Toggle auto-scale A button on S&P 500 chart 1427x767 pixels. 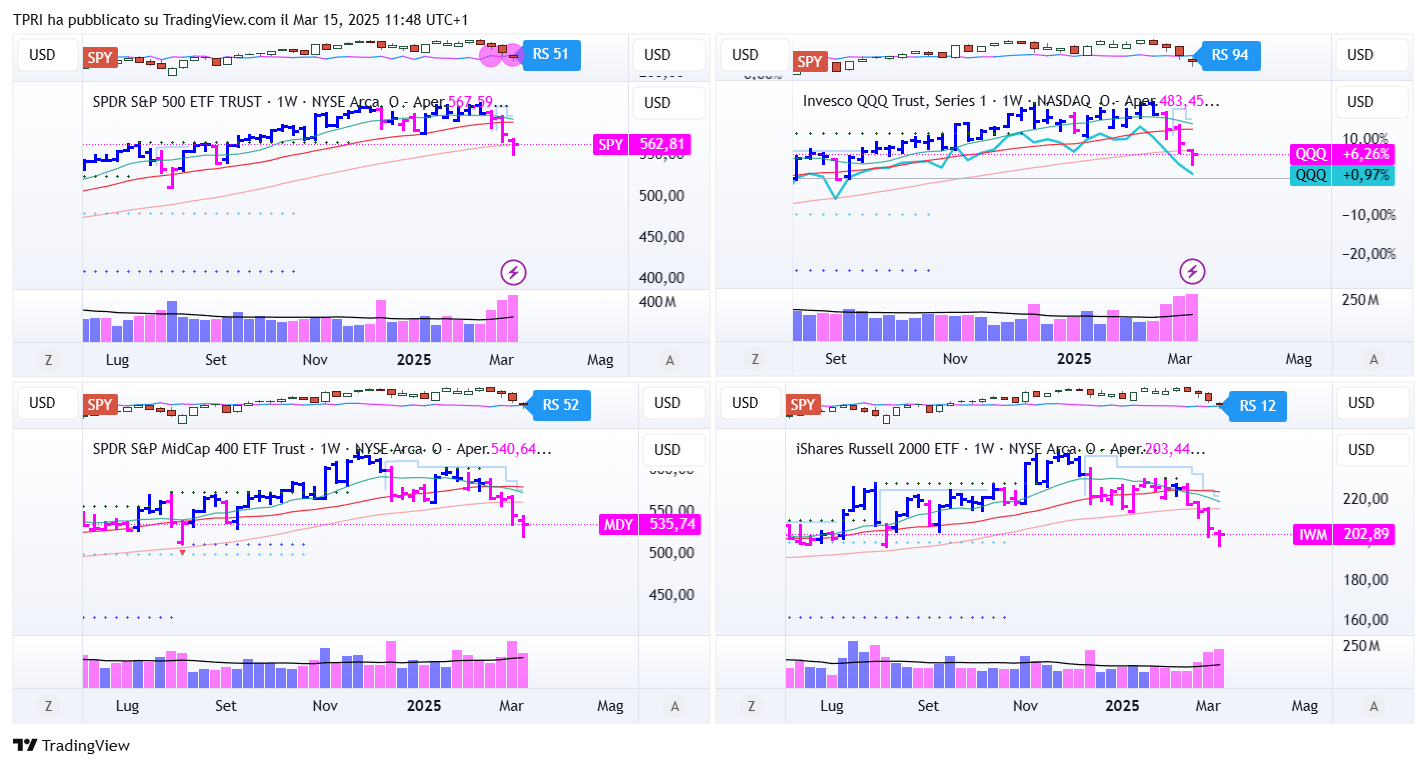click(x=670, y=360)
